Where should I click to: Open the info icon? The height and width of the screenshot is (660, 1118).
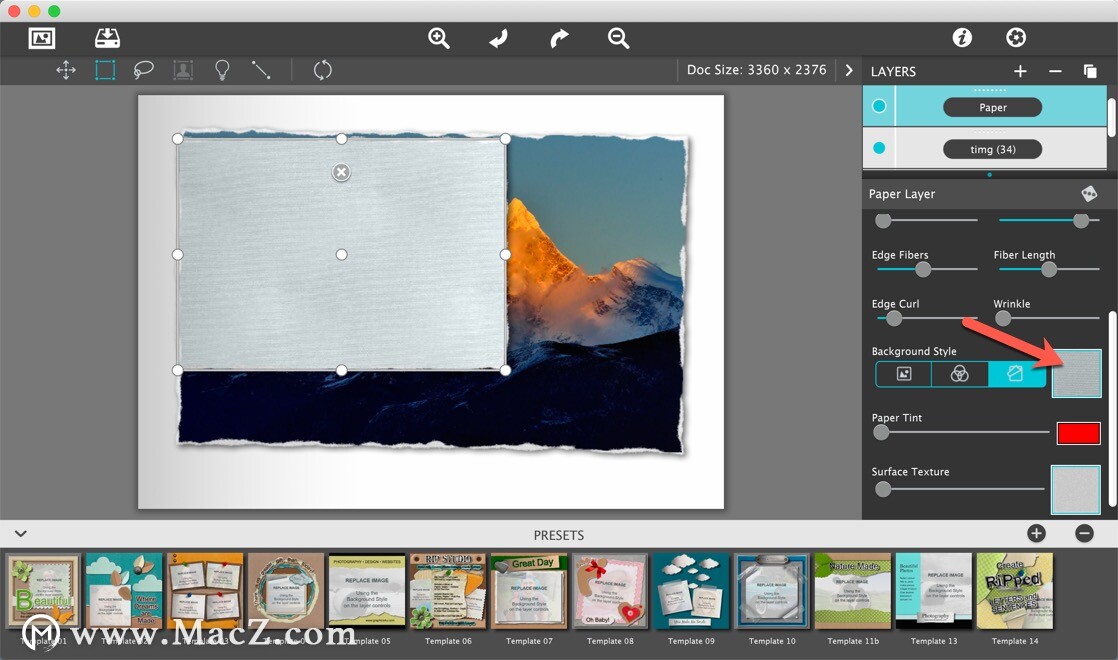tap(962, 37)
